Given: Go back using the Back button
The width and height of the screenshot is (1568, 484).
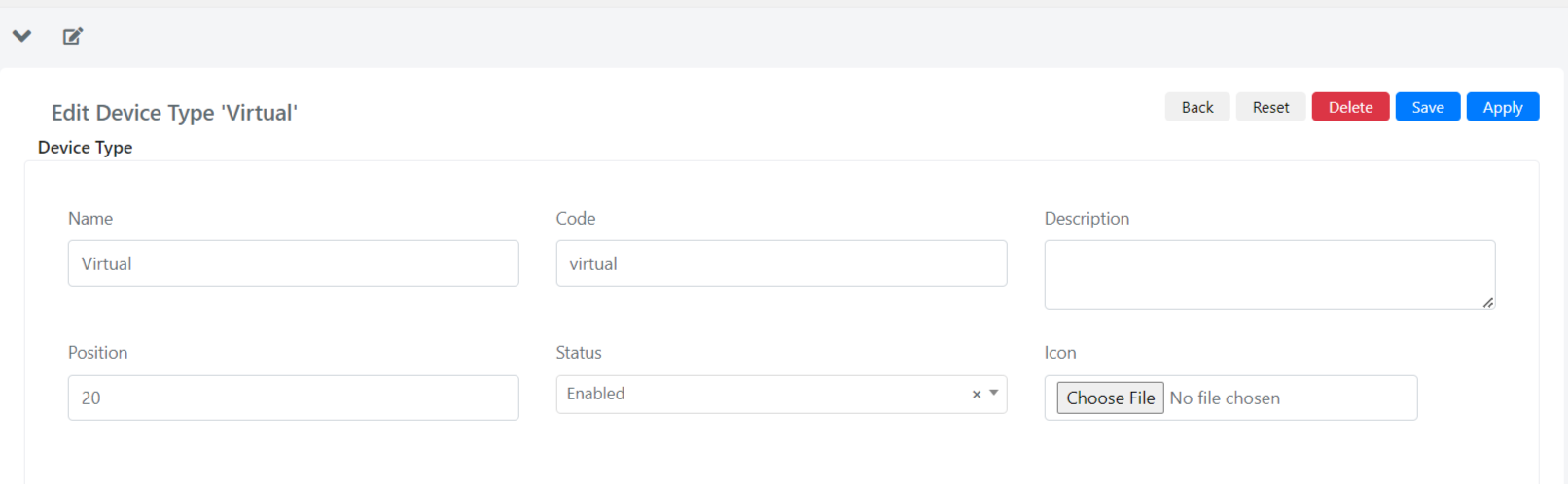Looking at the screenshot, I should coord(1197,107).
